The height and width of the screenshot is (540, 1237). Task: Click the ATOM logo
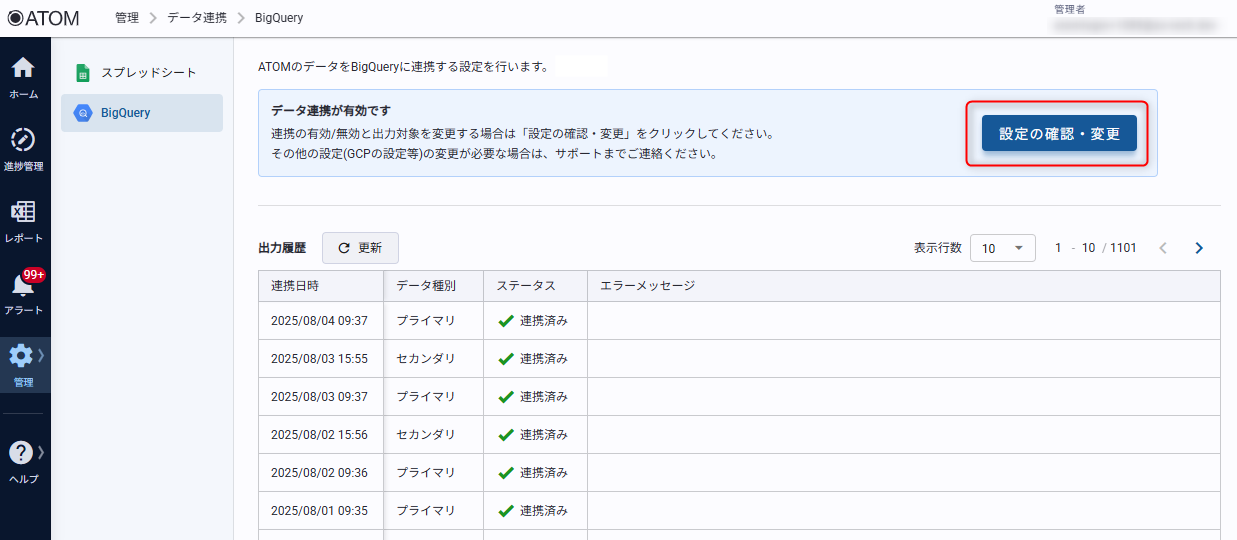tap(43, 18)
